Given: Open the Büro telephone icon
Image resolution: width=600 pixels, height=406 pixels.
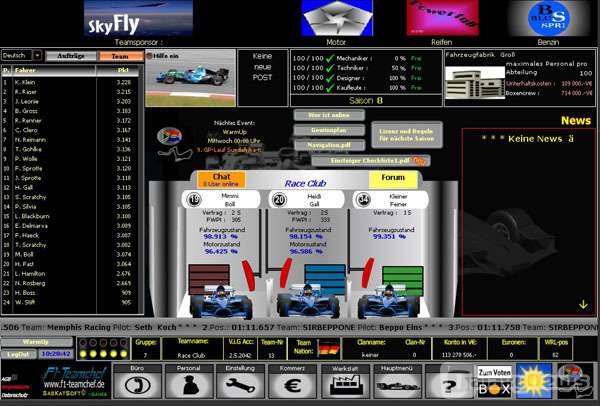Looking at the screenshot, I should tap(137, 386).
